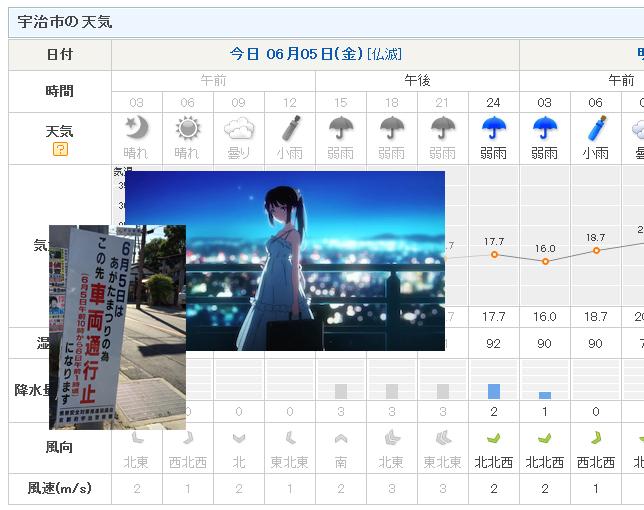Viewport: 644px width, 510px height.
Task: Select the 24 hour column header
Action: [x=494, y=102]
